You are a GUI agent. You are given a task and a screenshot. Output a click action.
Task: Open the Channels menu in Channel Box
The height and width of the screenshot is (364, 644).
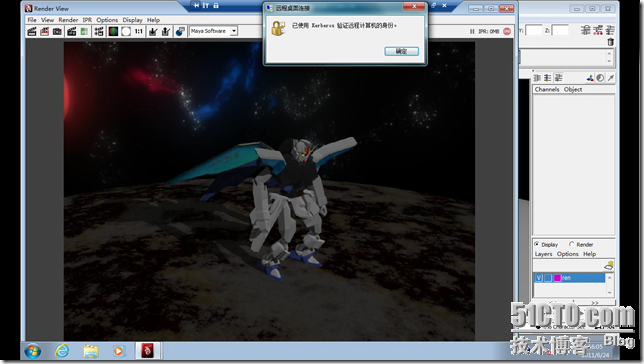click(x=547, y=89)
